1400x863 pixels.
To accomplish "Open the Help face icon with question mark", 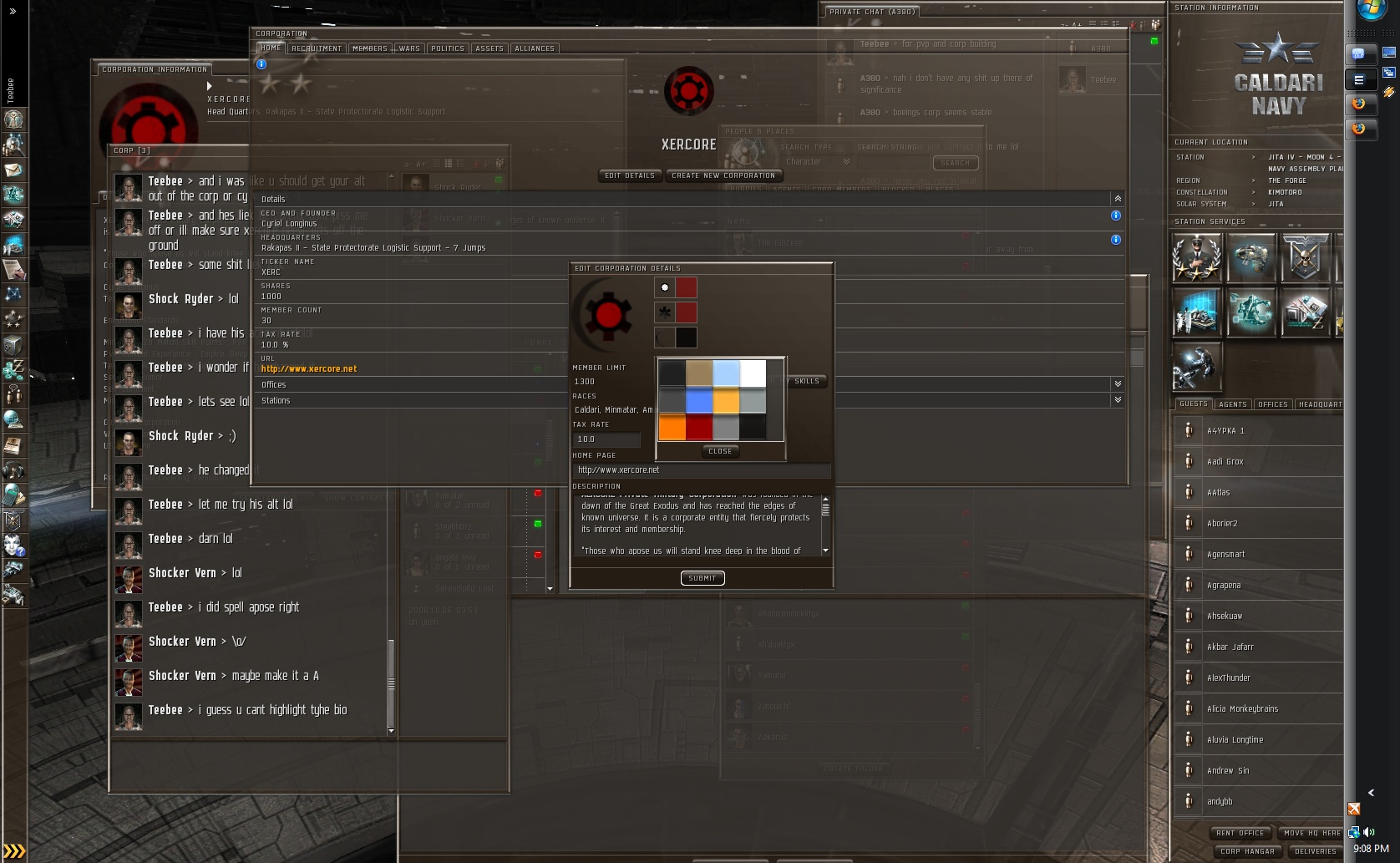I will coord(14,546).
